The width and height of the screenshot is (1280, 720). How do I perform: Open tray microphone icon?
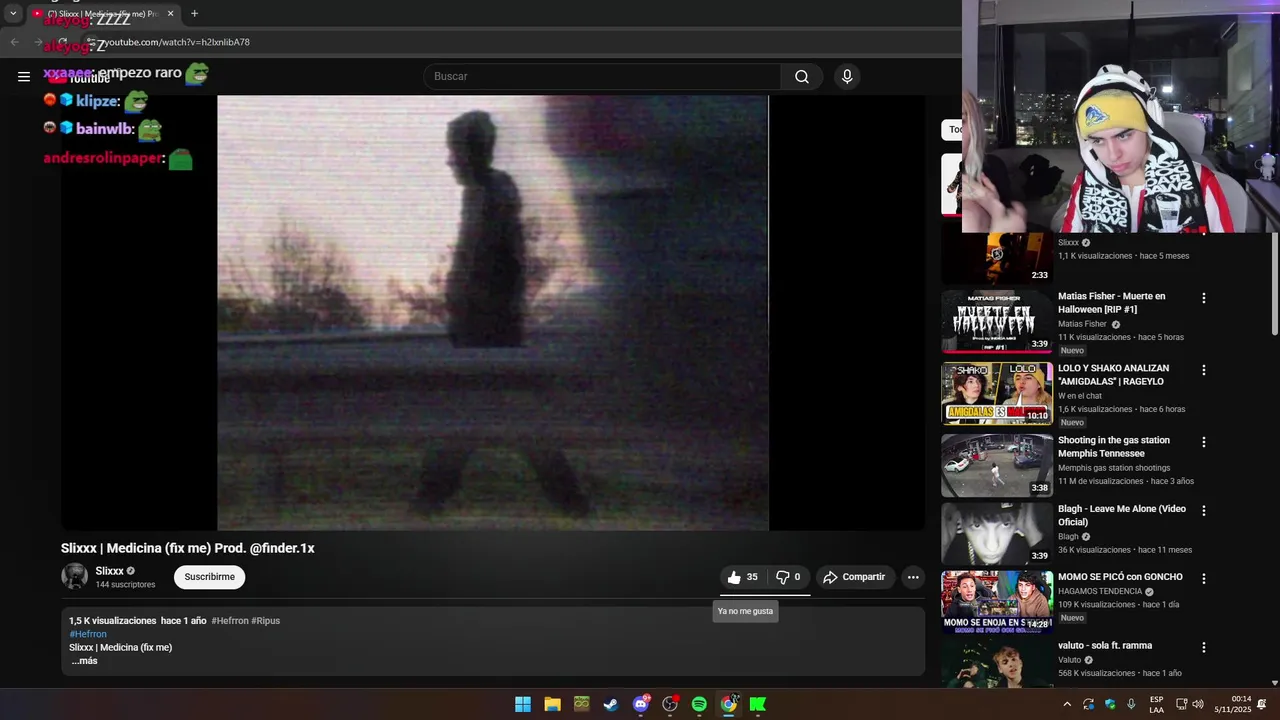pyautogui.click(x=1131, y=705)
